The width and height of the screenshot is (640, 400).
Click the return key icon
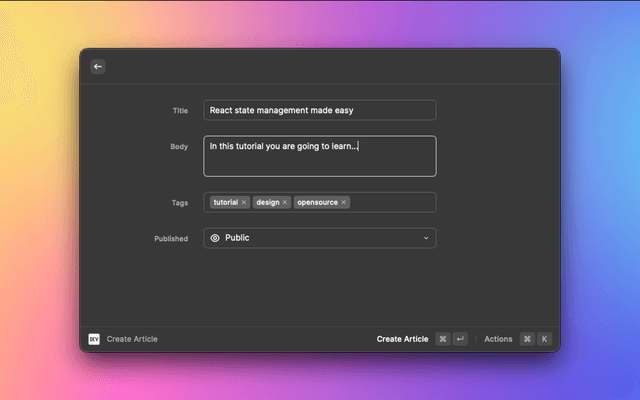pyautogui.click(x=460, y=339)
